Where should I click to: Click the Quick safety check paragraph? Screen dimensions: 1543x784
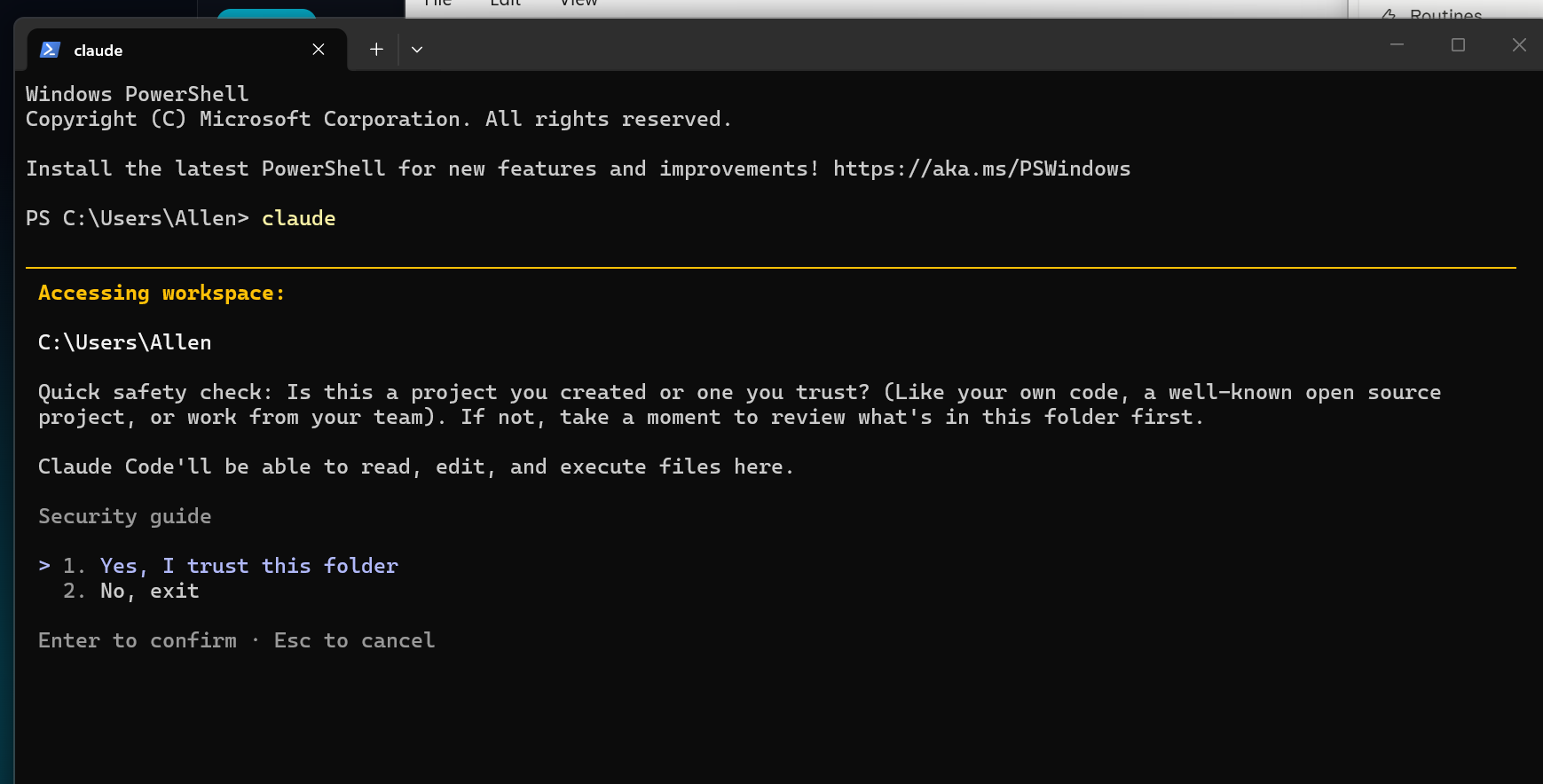tap(740, 404)
